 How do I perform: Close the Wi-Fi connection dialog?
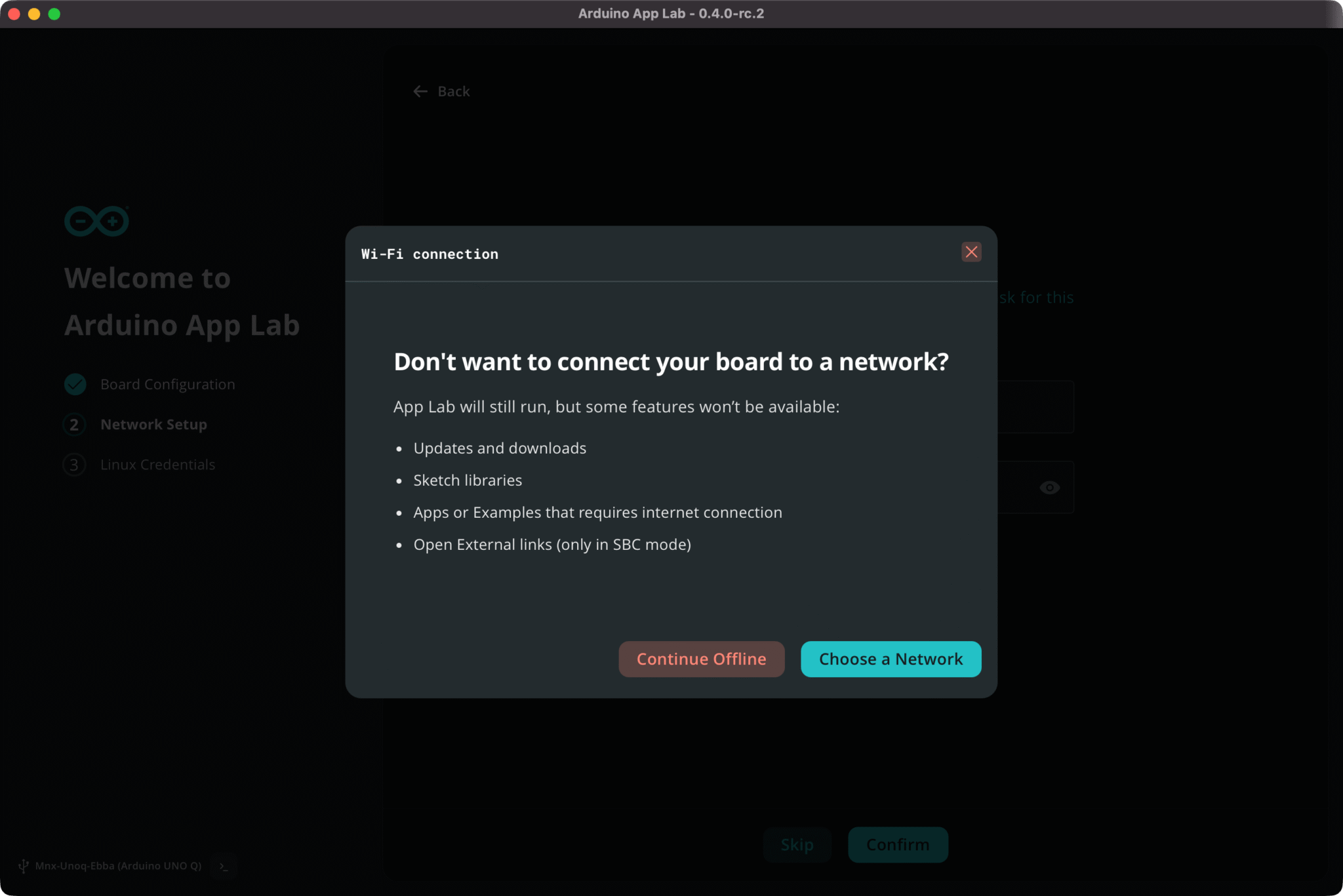click(971, 252)
